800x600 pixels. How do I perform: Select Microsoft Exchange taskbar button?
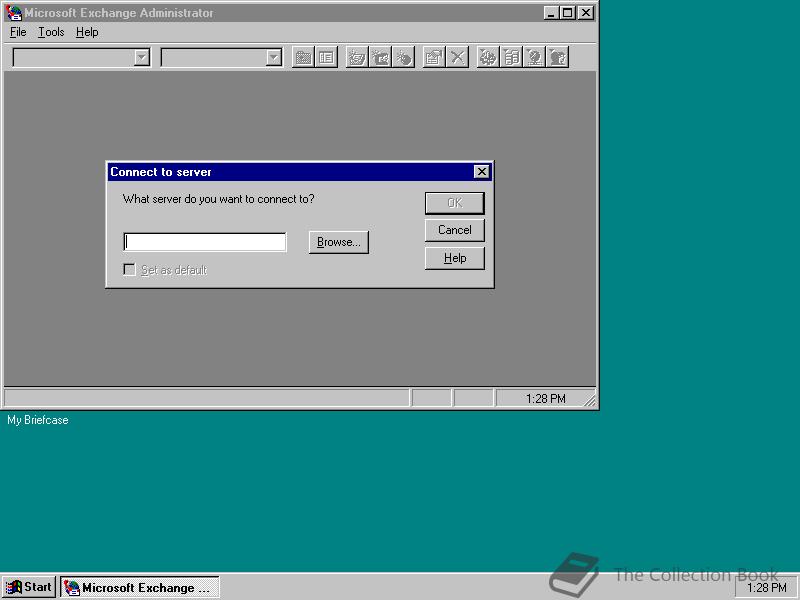[140, 587]
